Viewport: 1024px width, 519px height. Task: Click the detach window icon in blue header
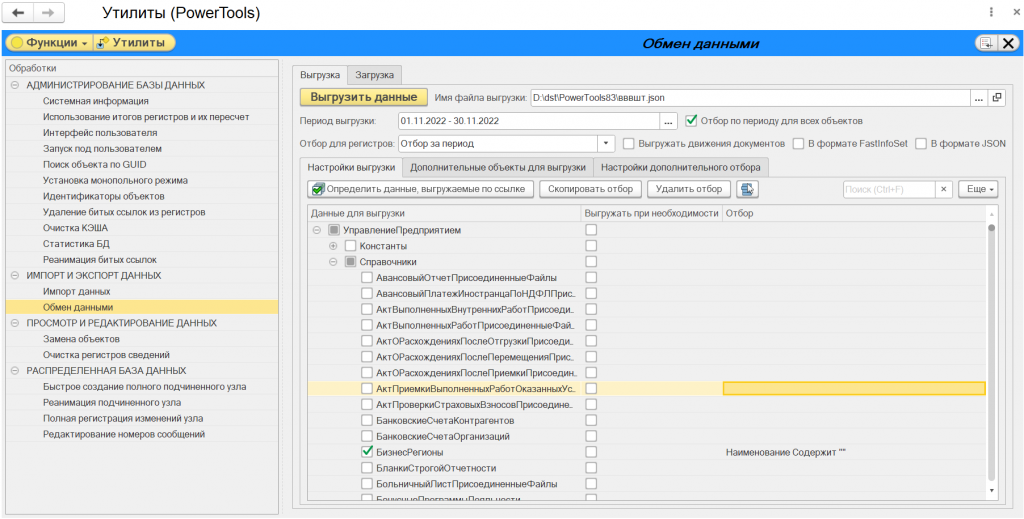(986, 43)
